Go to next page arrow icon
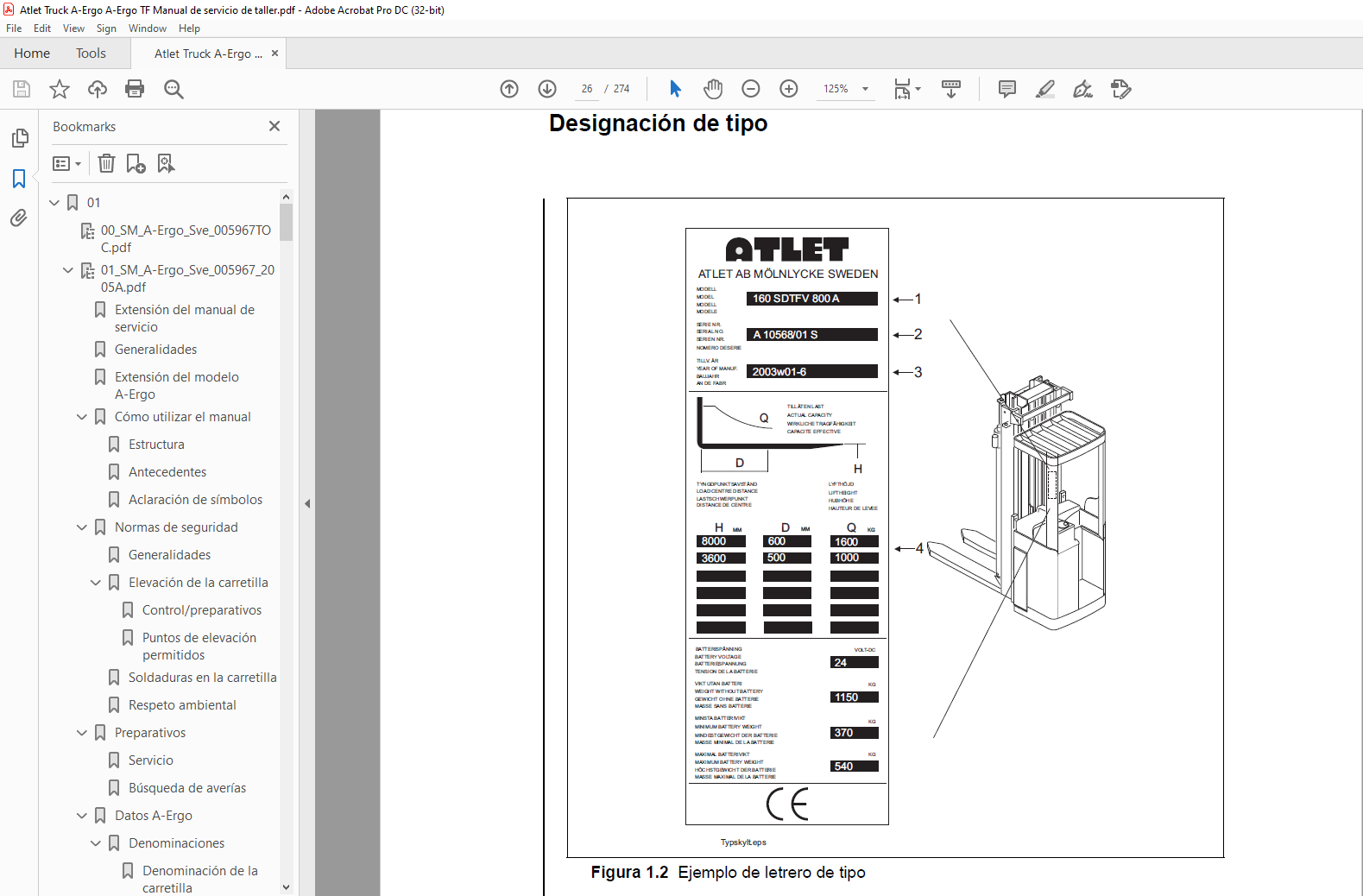1363x896 pixels. (x=547, y=89)
